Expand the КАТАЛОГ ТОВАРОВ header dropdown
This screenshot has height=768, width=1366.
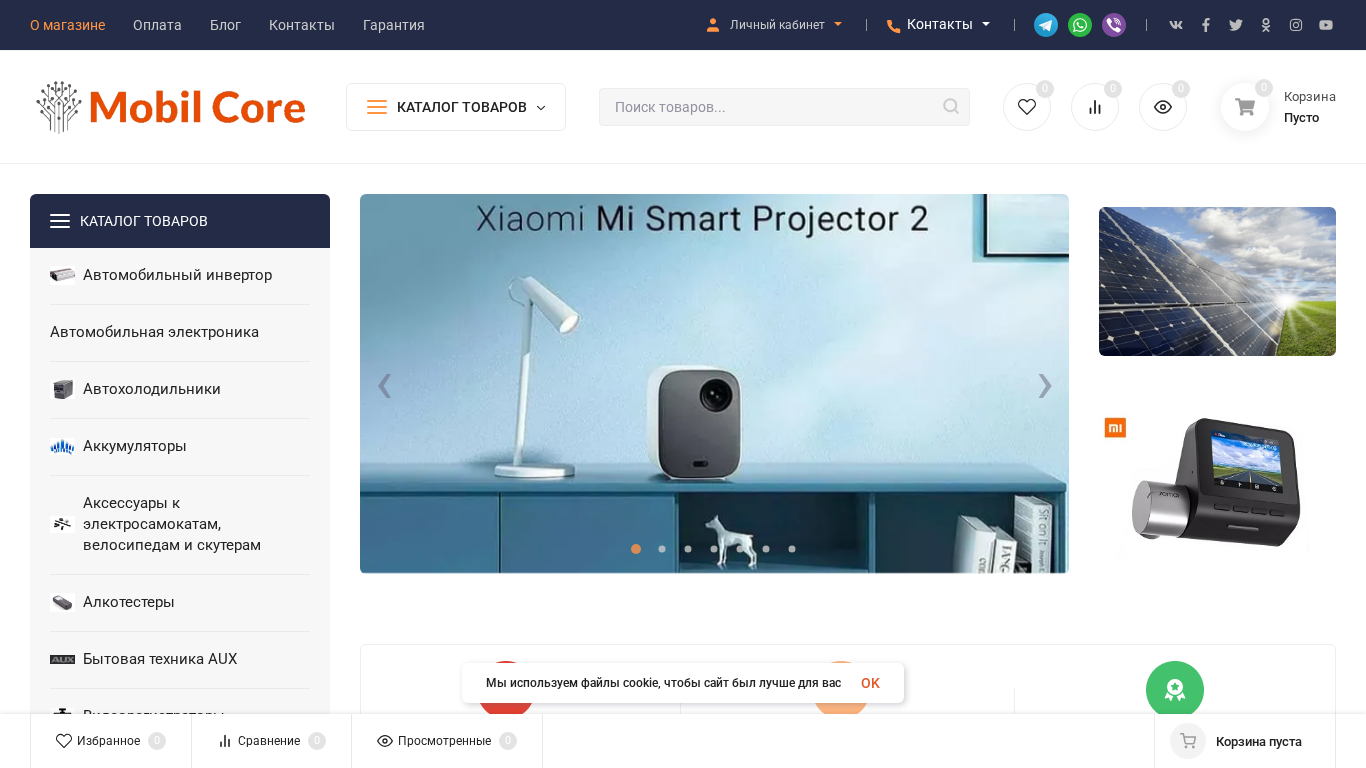tap(456, 107)
